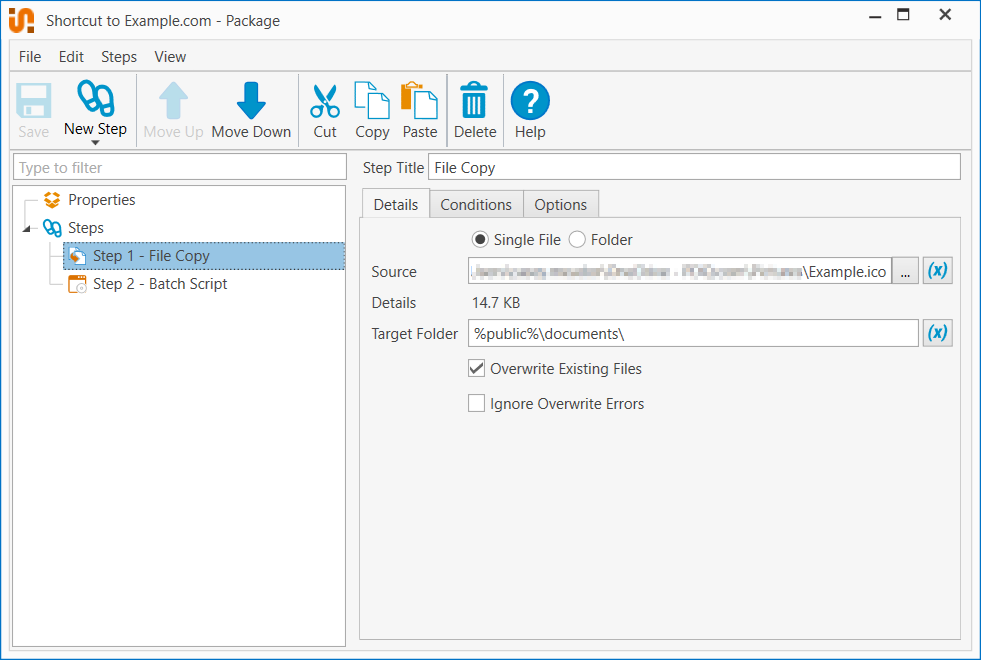
Task: Click the Type to filter field
Action: pos(180,167)
